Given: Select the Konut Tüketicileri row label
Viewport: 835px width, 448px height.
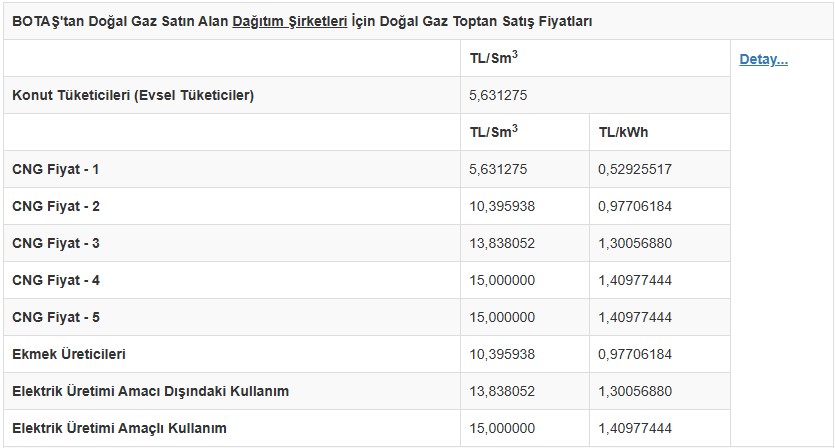Looking at the screenshot, I should tap(133, 95).
